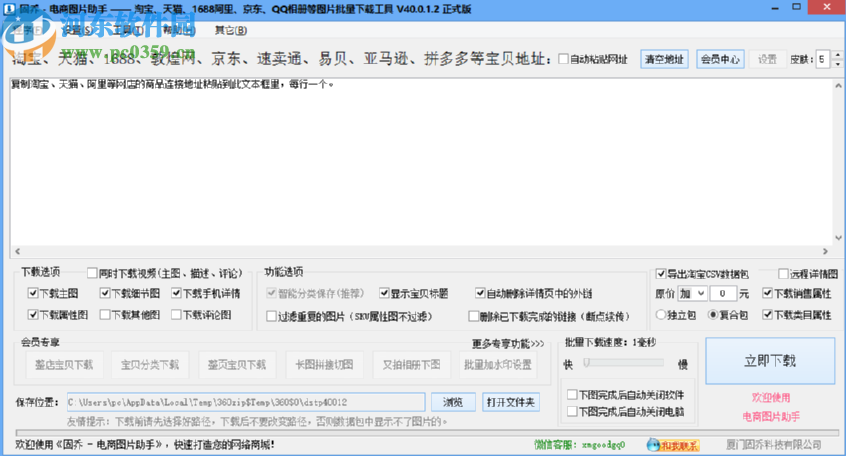Screen dimensions: 846x456
Task: Click the 微信客服: xmgoodgq0 text
Action: [579, 445]
